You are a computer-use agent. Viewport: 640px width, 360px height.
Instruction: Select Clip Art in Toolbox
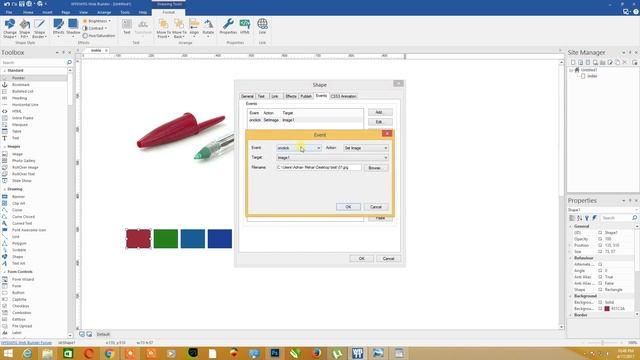coord(18,203)
